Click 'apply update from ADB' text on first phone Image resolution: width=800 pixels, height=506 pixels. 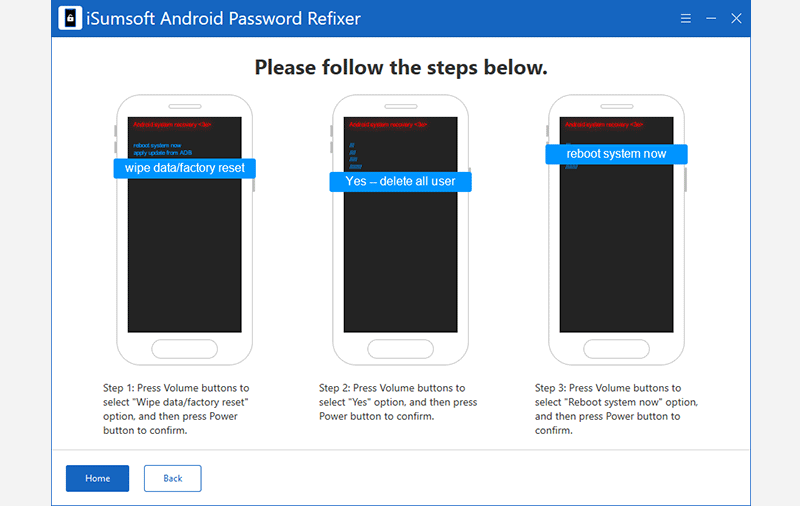[x=163, y=153]
